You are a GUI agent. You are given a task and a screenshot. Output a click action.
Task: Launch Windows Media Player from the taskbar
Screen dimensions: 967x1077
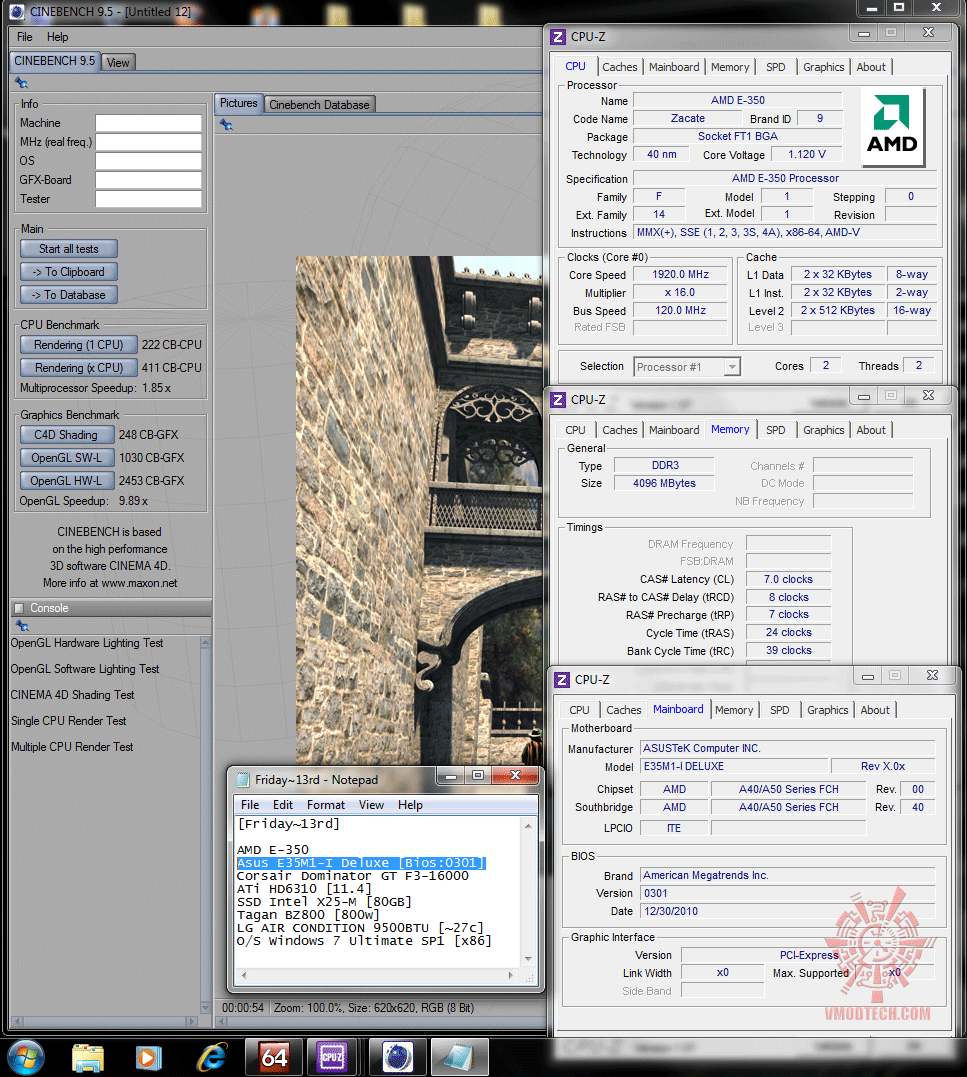click(149, 1057)
